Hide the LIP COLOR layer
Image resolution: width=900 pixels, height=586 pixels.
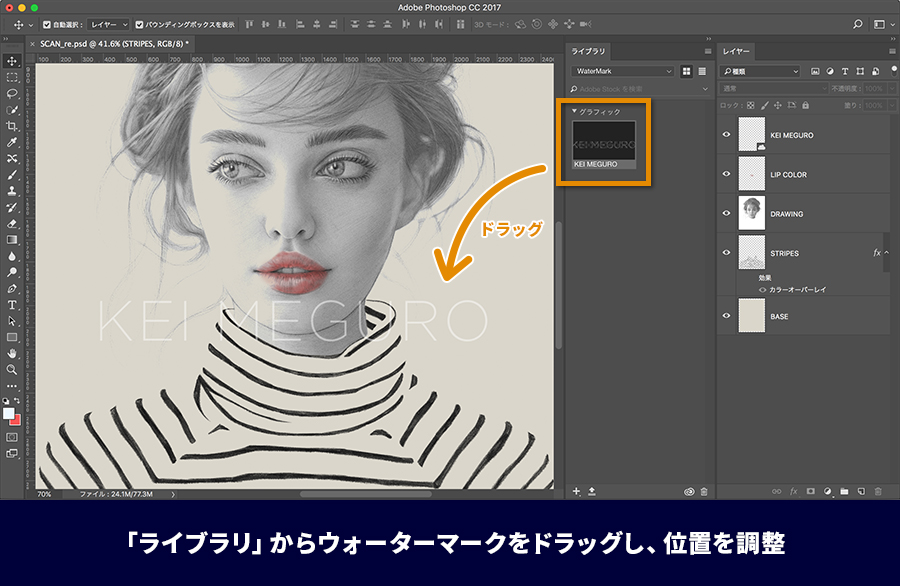(x=726, y=174)
